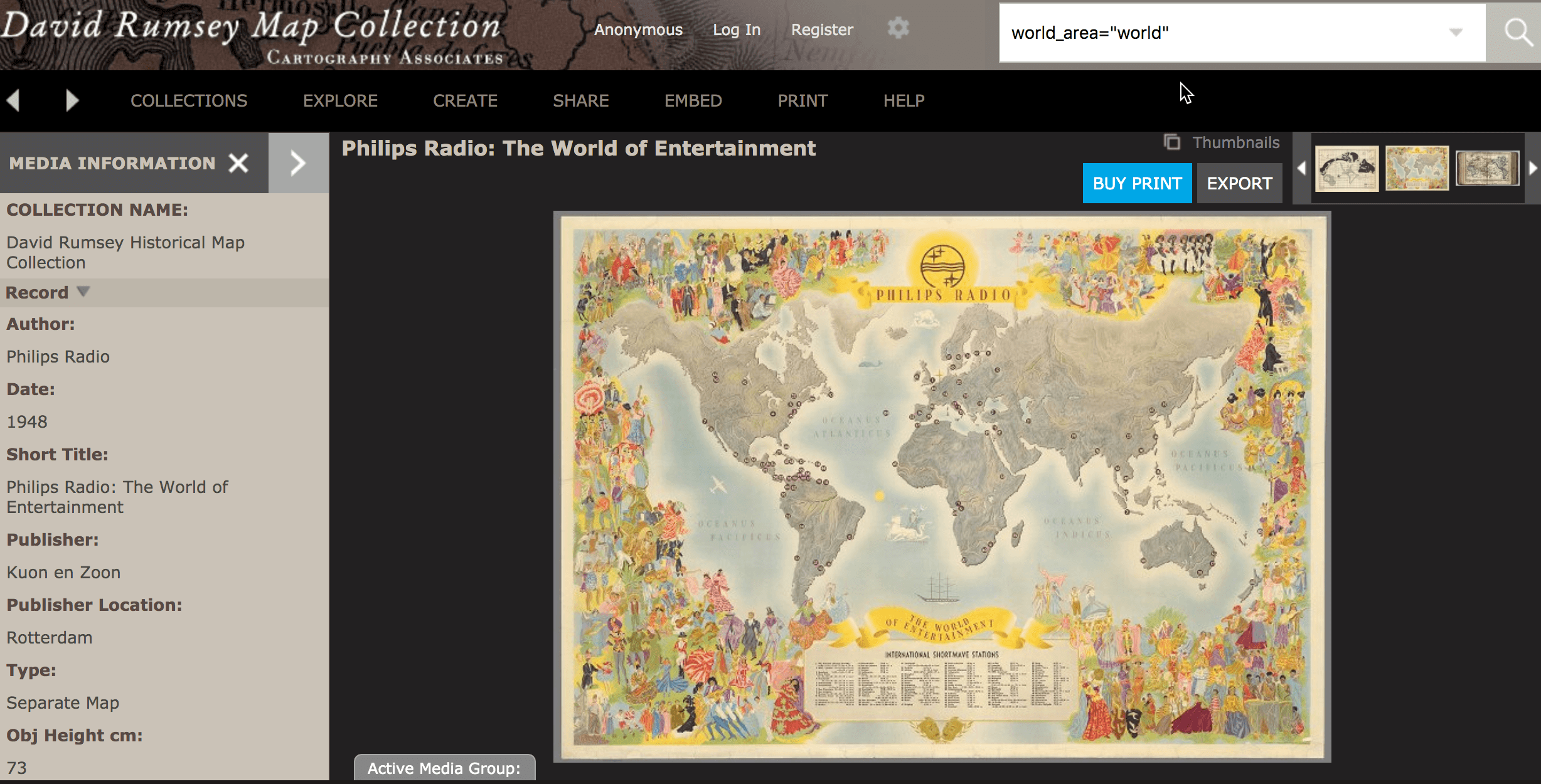
Task: Open the EMBED menu
Action: [x=693, y=100]
